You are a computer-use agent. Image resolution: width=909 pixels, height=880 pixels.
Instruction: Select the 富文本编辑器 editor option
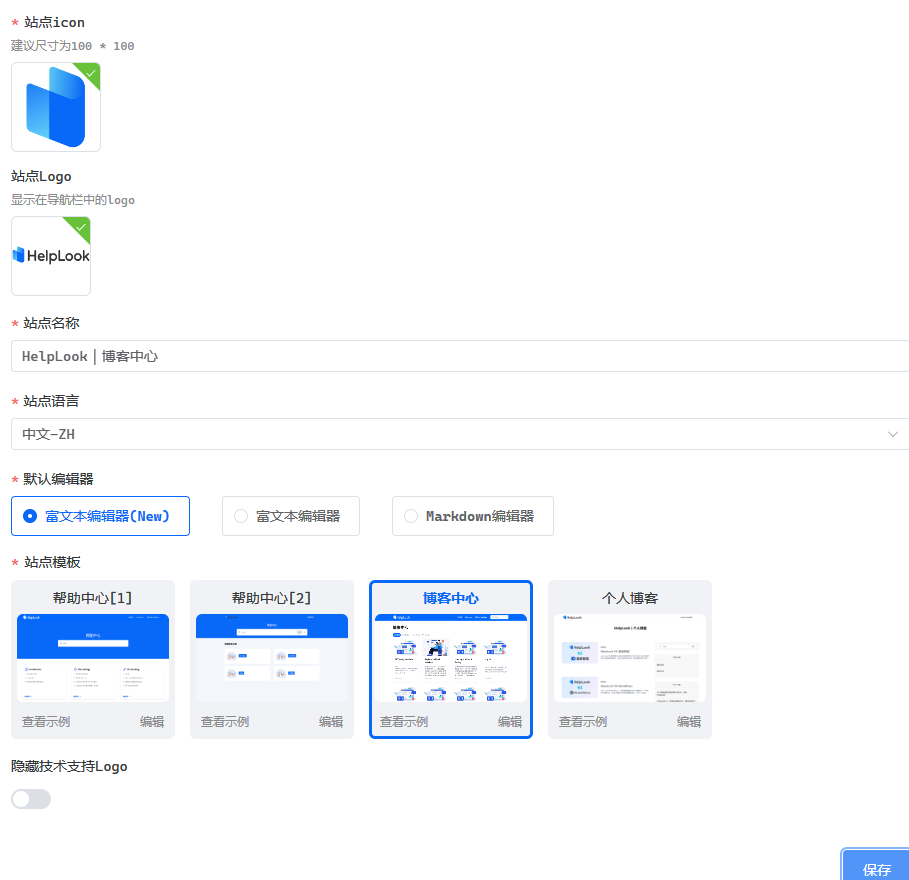click(x=240, y=515)
